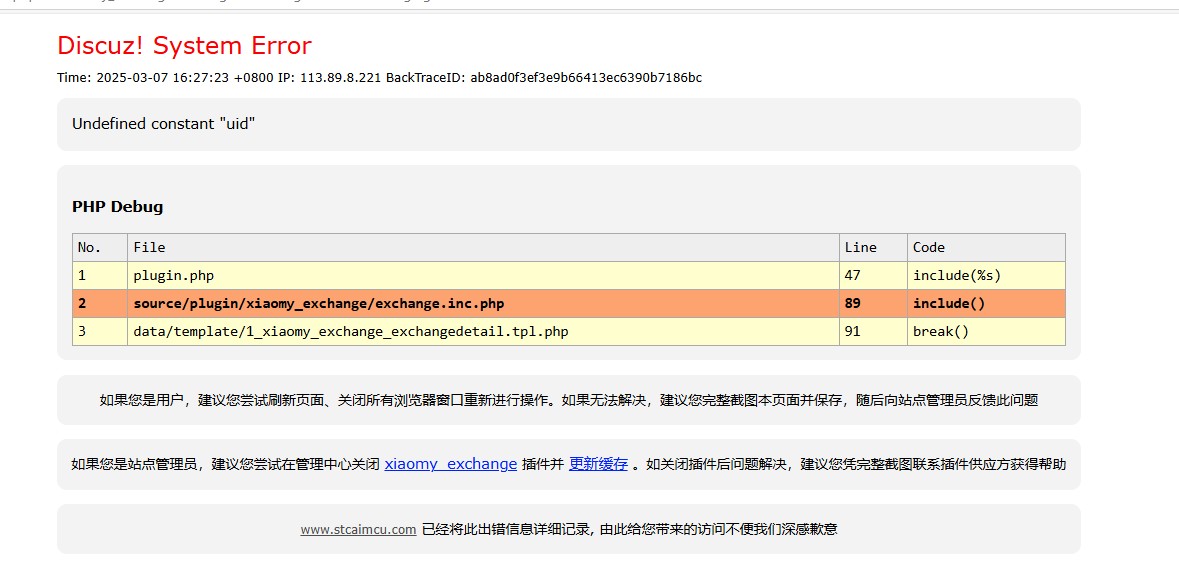Click the PHP Debug heading
Screen dimensions: 1179x574
117,207
